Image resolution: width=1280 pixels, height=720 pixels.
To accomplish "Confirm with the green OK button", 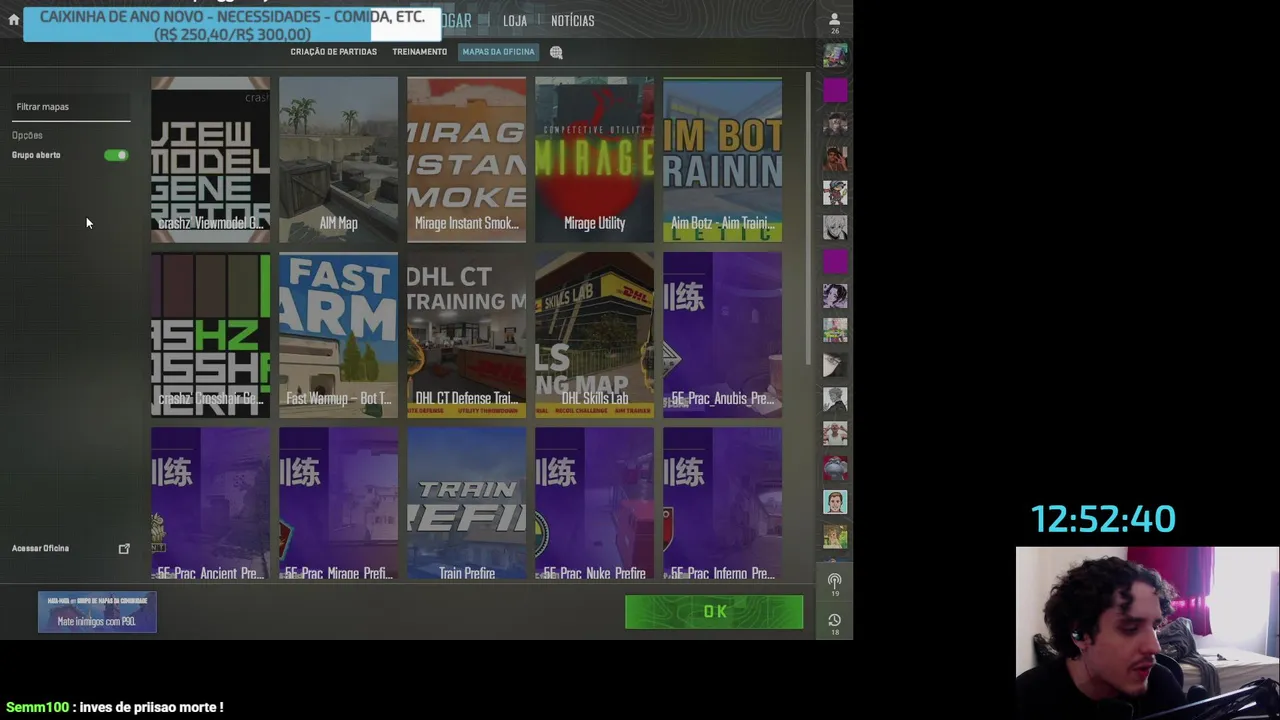I will pos(714,612).
